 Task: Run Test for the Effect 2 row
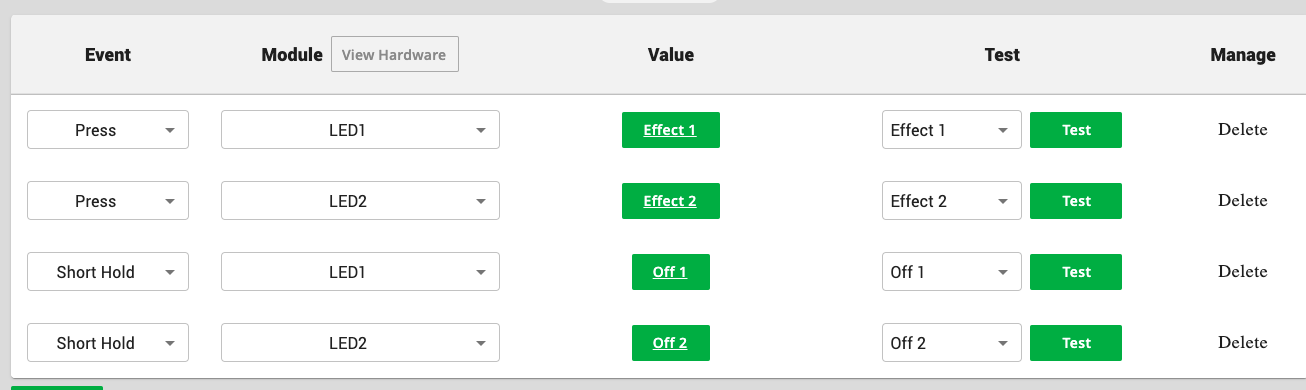(1076, 201)
